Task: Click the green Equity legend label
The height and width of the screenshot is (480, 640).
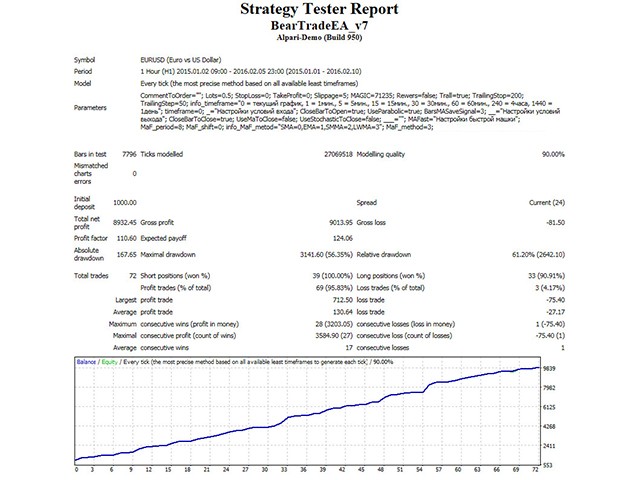Action: point(109,362)
